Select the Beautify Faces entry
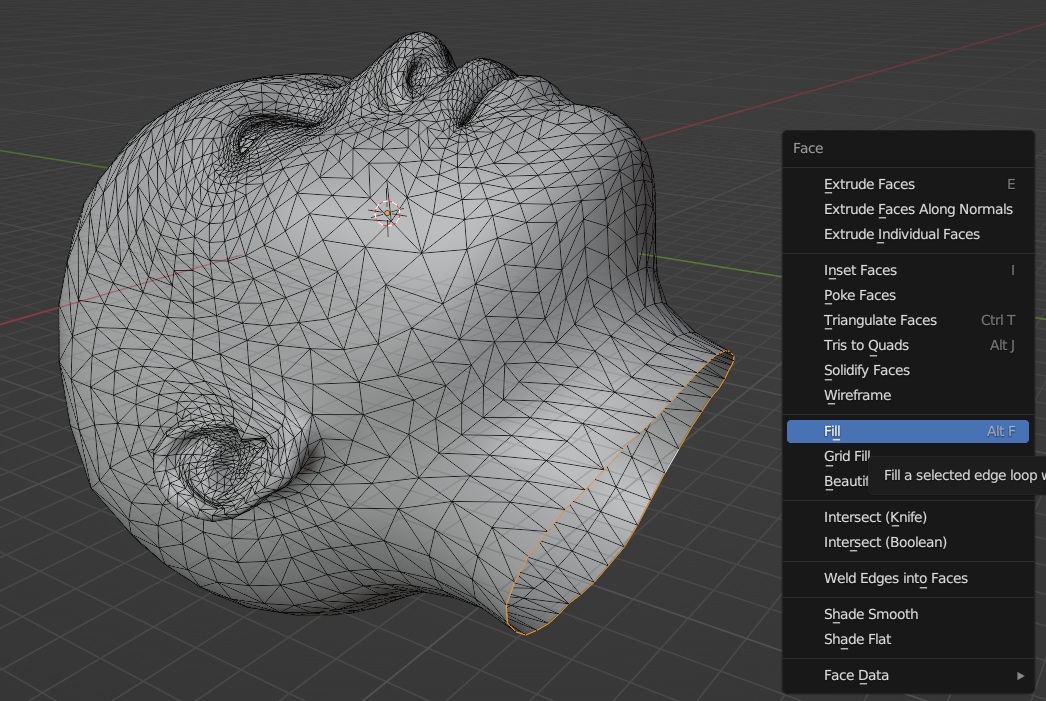 845,481
